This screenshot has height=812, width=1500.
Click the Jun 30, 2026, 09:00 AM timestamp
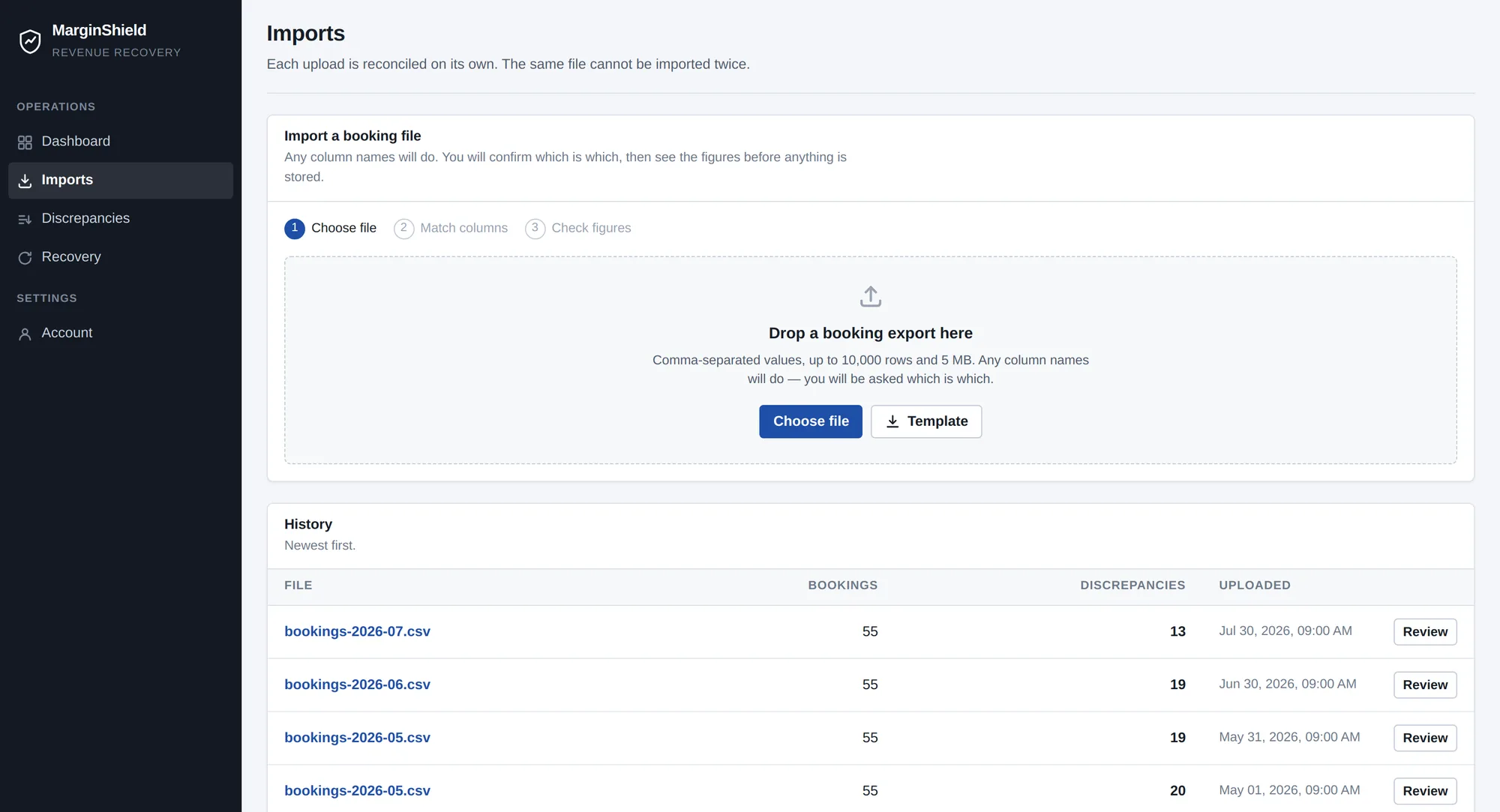[x=1288, y=685]
